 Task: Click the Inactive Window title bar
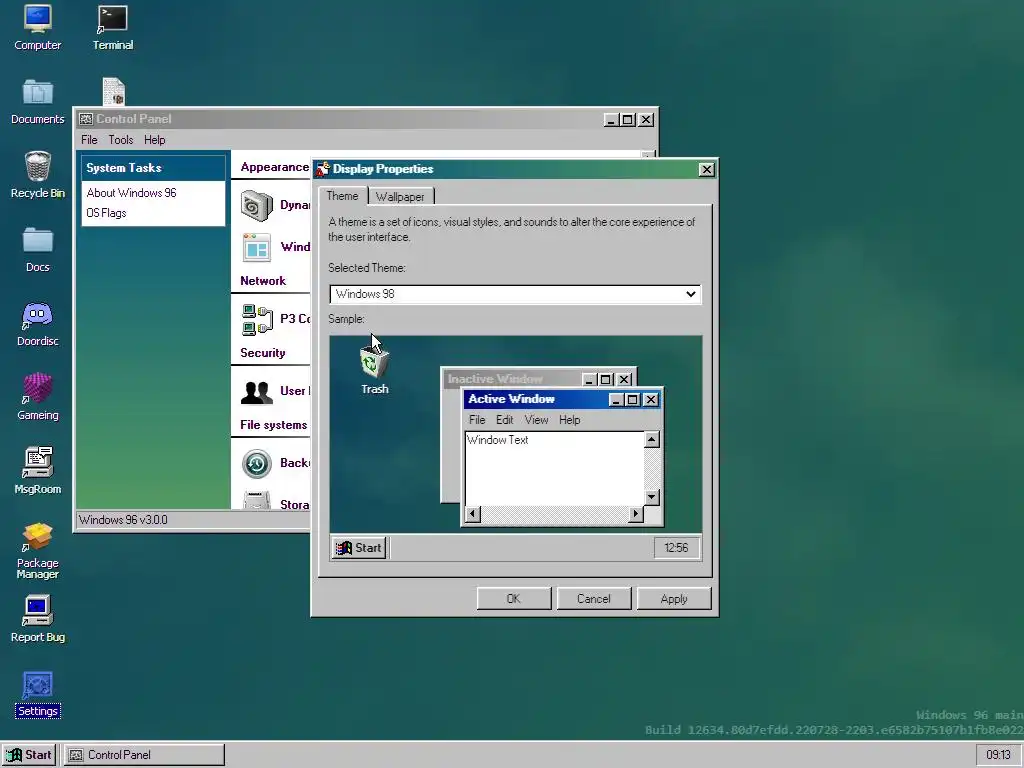pos(513,379)
